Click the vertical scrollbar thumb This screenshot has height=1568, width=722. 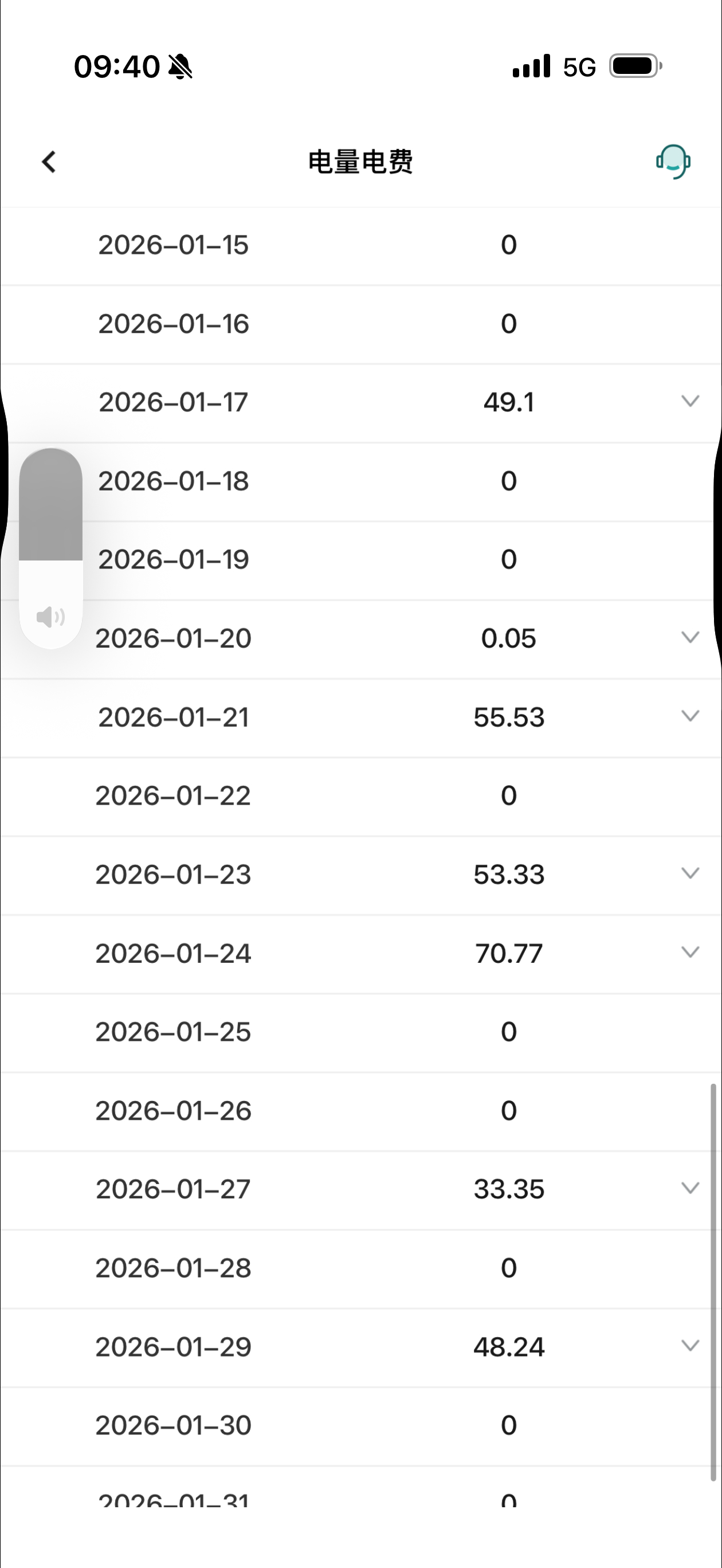(x=713, y=1281)
